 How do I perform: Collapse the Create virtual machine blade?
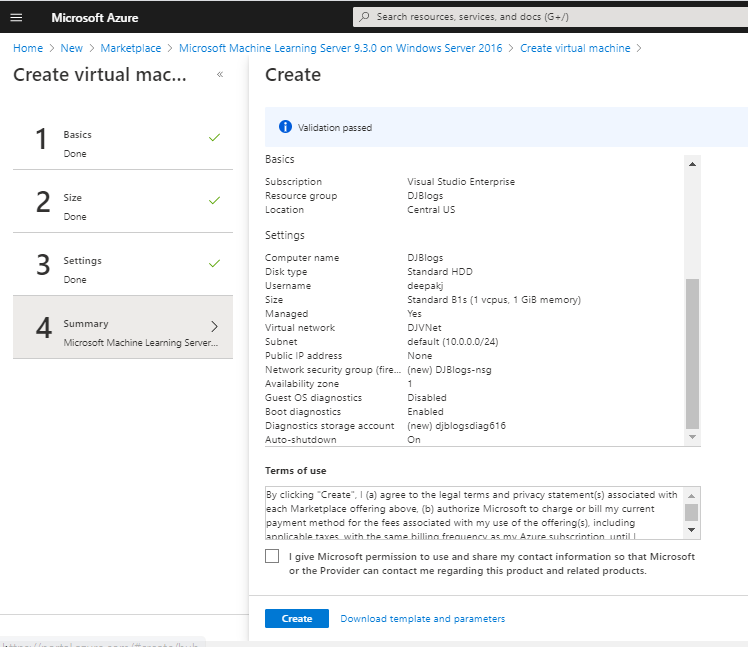tap(220, 74)
